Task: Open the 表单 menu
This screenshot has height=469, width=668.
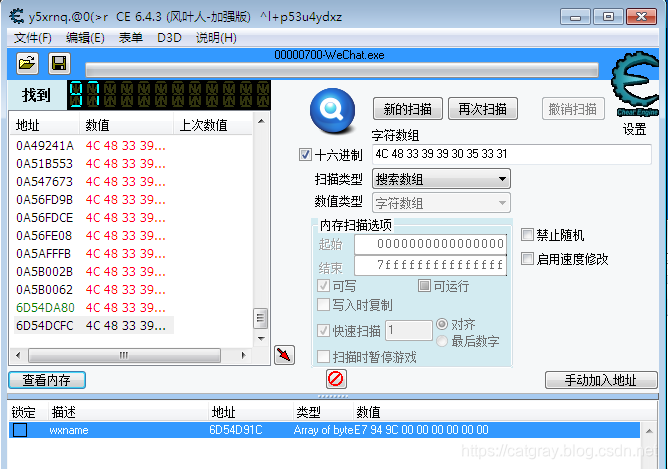Action: pos(130,38)
